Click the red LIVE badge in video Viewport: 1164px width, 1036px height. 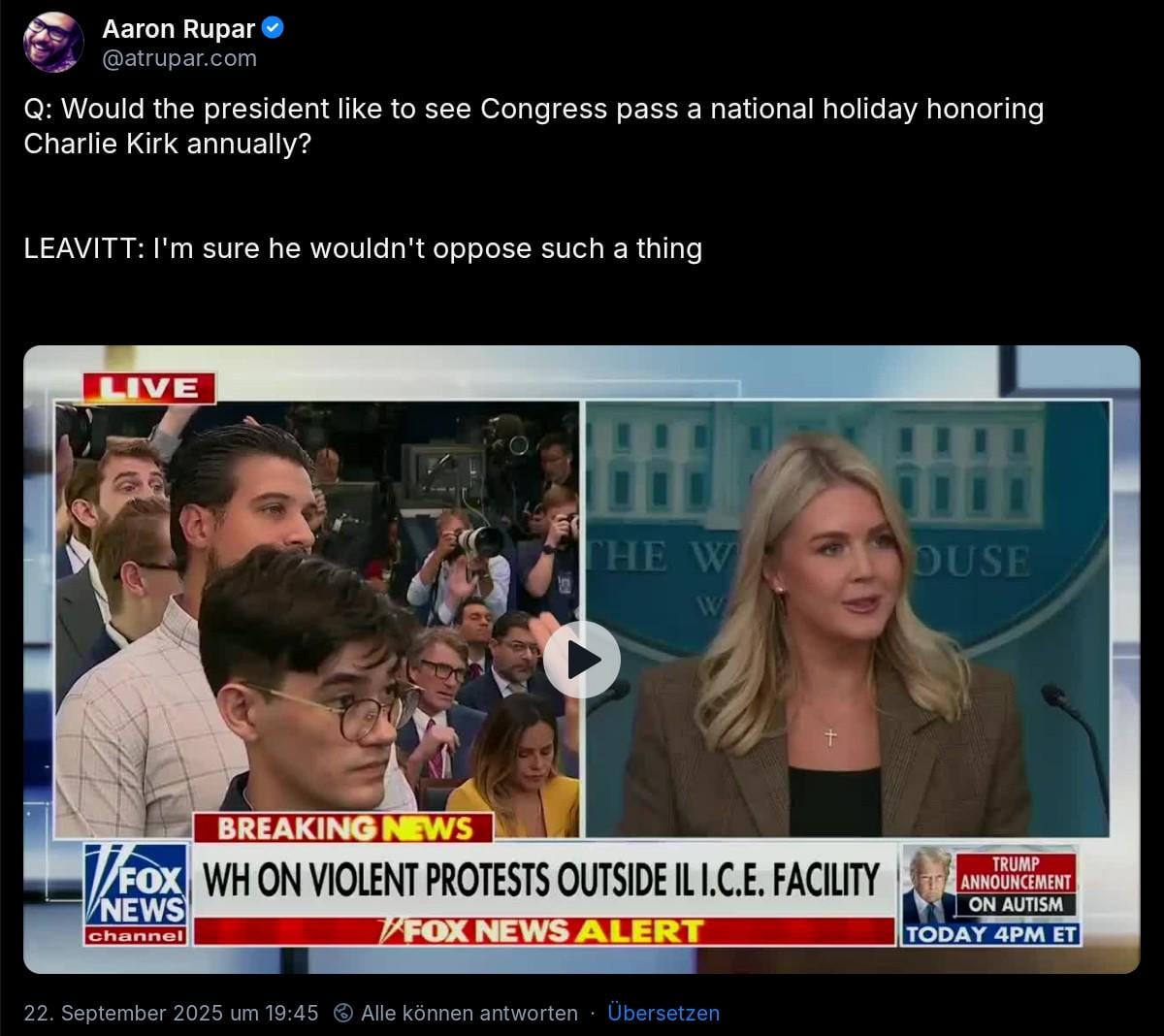148,388
